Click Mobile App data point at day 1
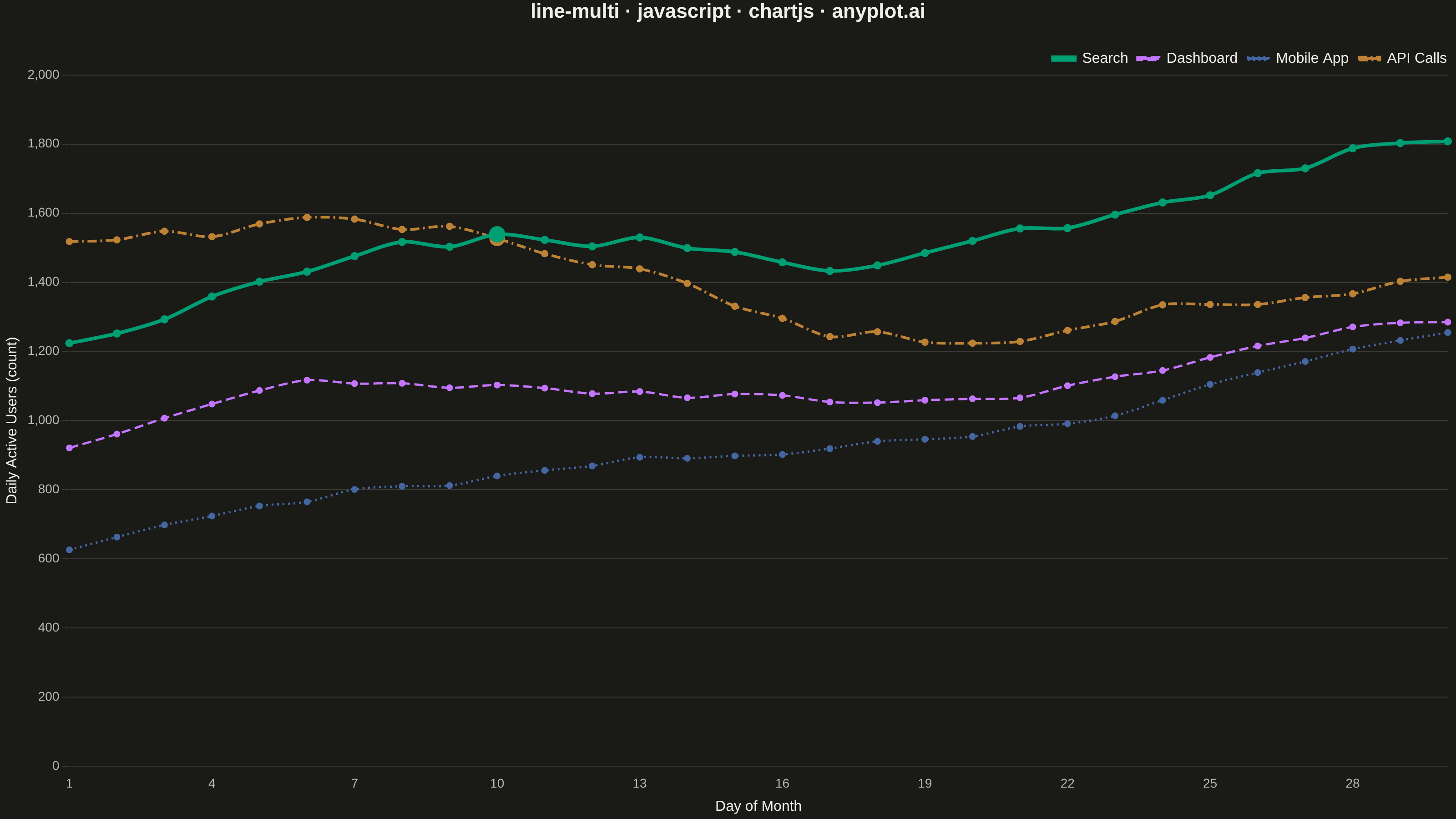1456x819 pixels. point(70,550)
